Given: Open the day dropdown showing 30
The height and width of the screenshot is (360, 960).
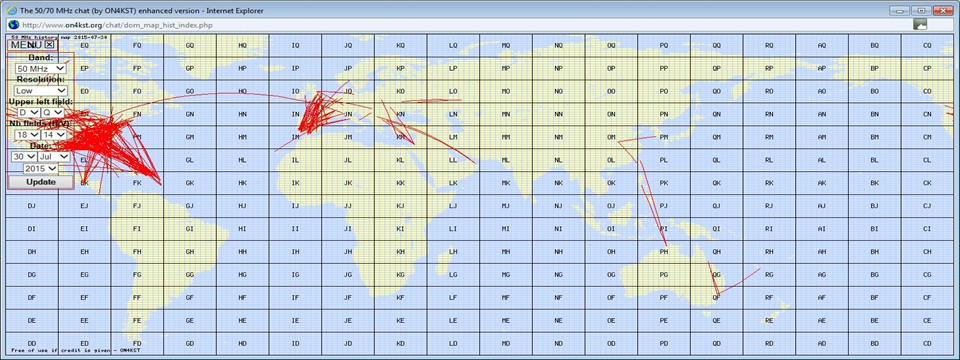Looking at the screenshot, I should pyautogui.click(x=23, y=157).
